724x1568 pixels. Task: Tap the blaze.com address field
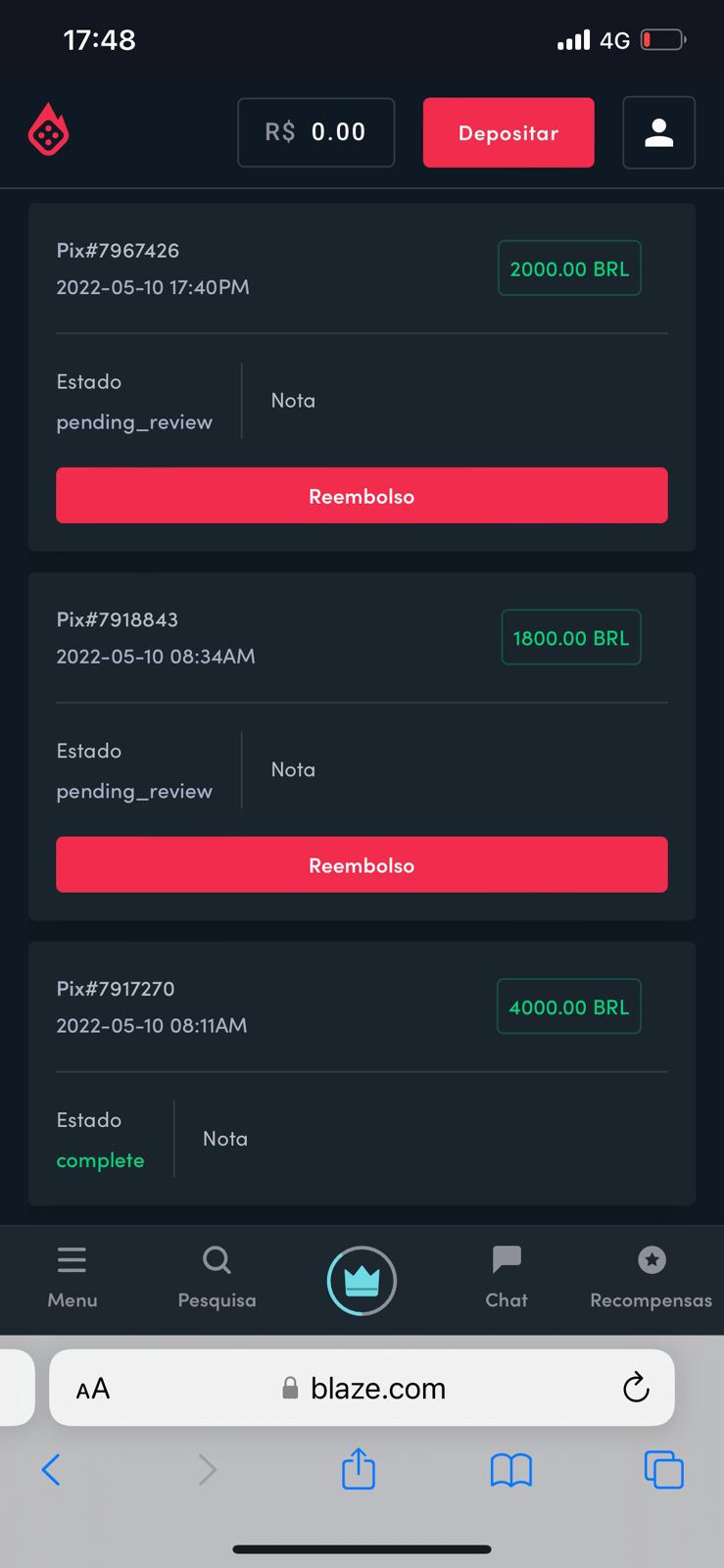click(363, 1388)
